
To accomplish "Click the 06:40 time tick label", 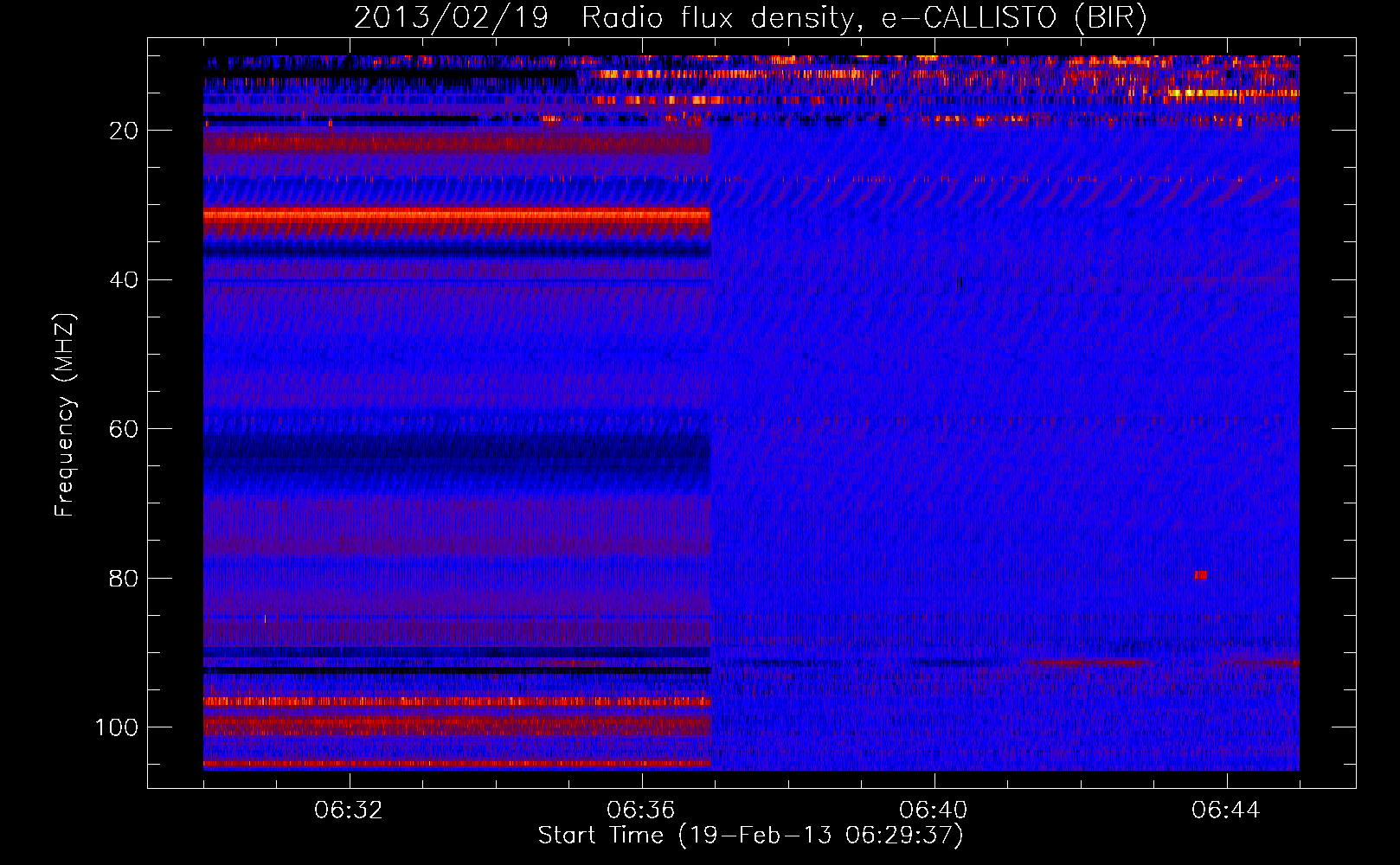I will [934, 811].
